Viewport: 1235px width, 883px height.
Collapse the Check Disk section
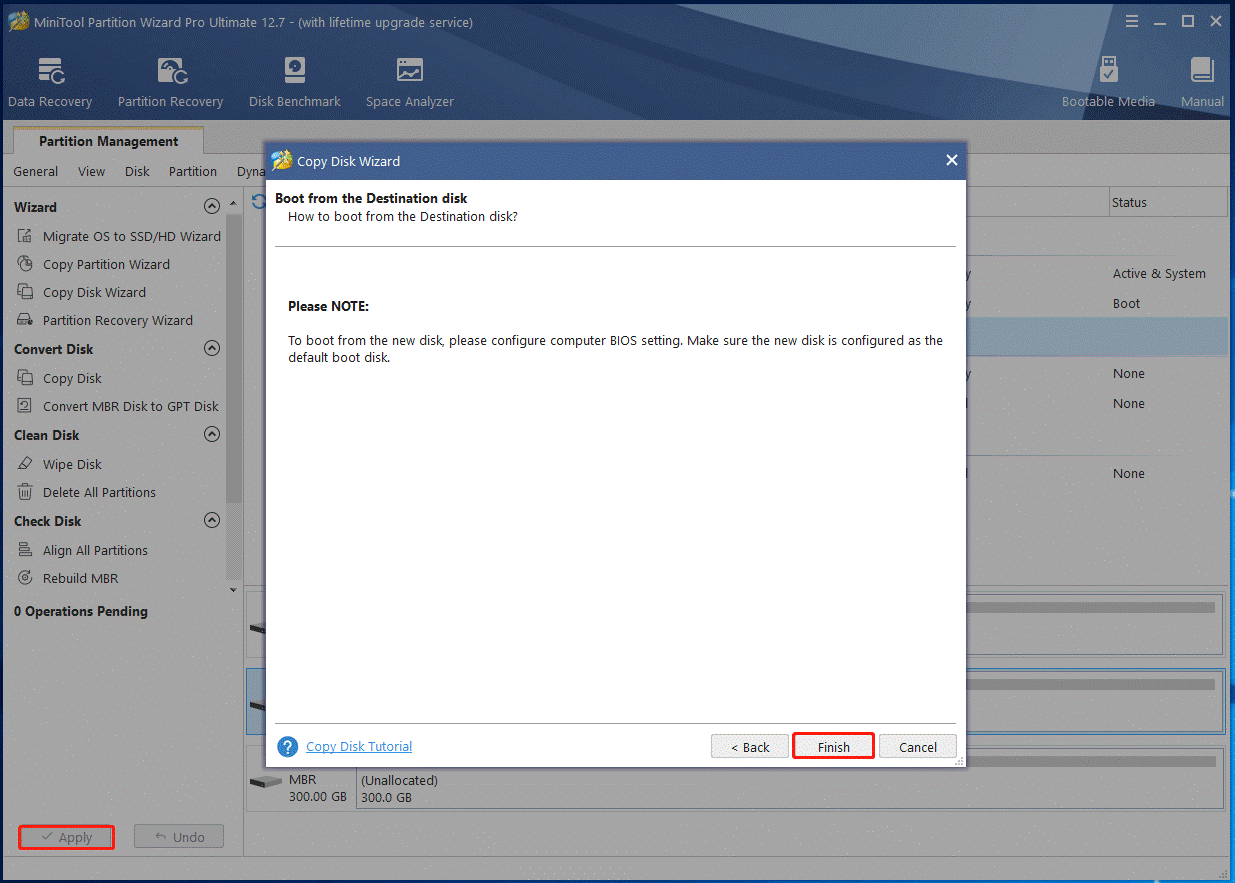(211, 521)
